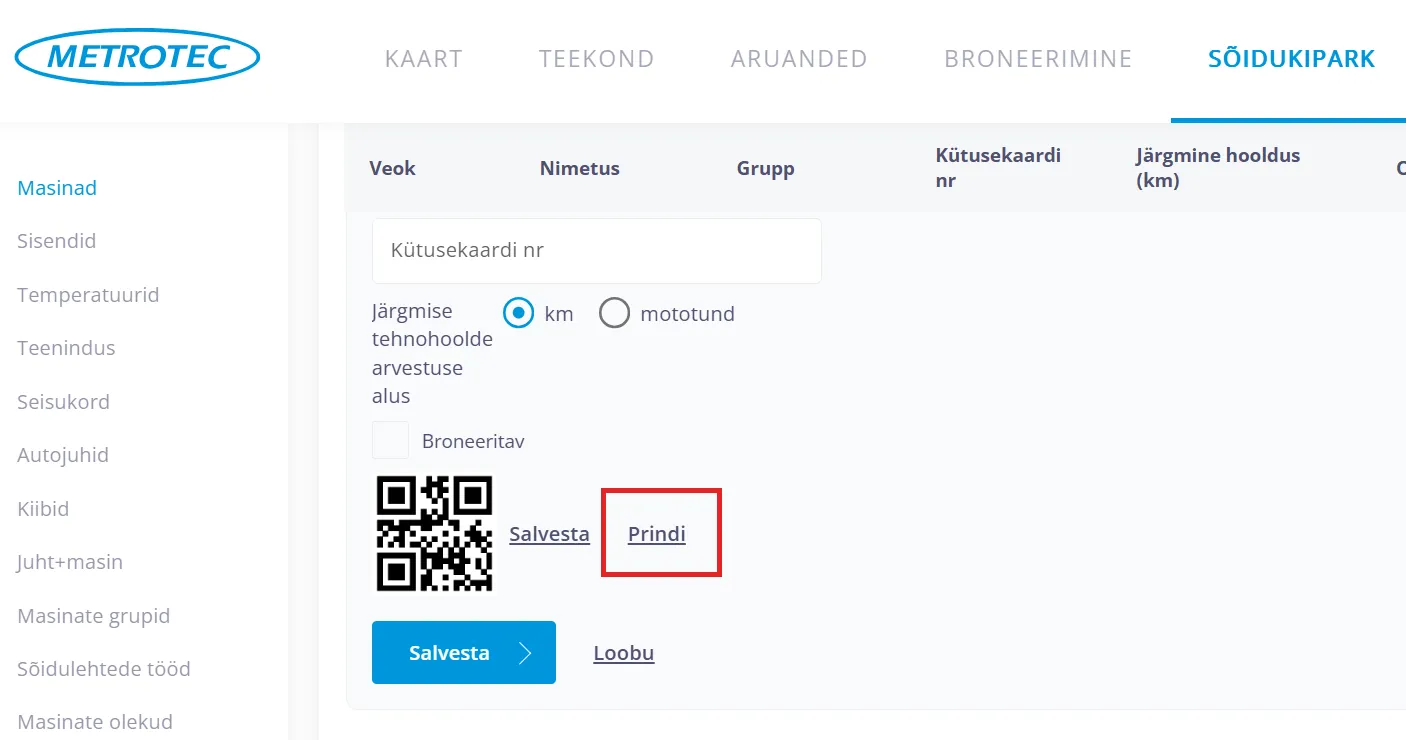Image resolution: width=1406 pixels, height=740 pixels.
Task: Open the Aruanded tab
Action: point(799,59)
